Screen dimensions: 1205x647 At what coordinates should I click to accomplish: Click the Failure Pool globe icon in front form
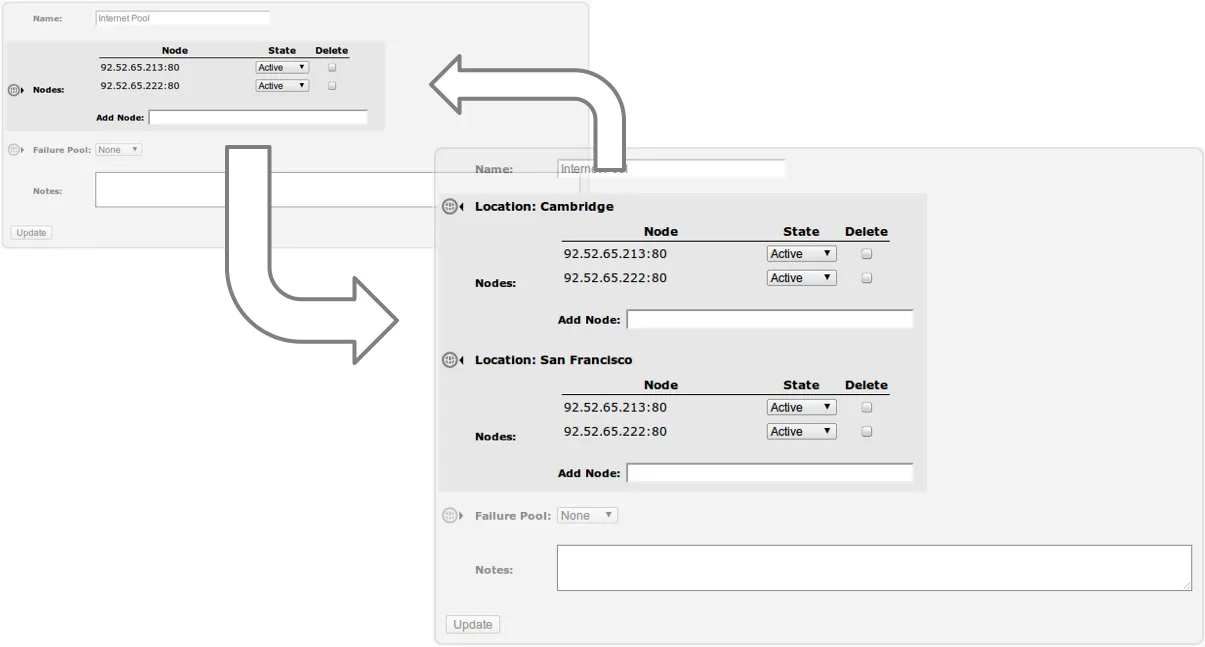pyautogui.click(x=450, y=516)
